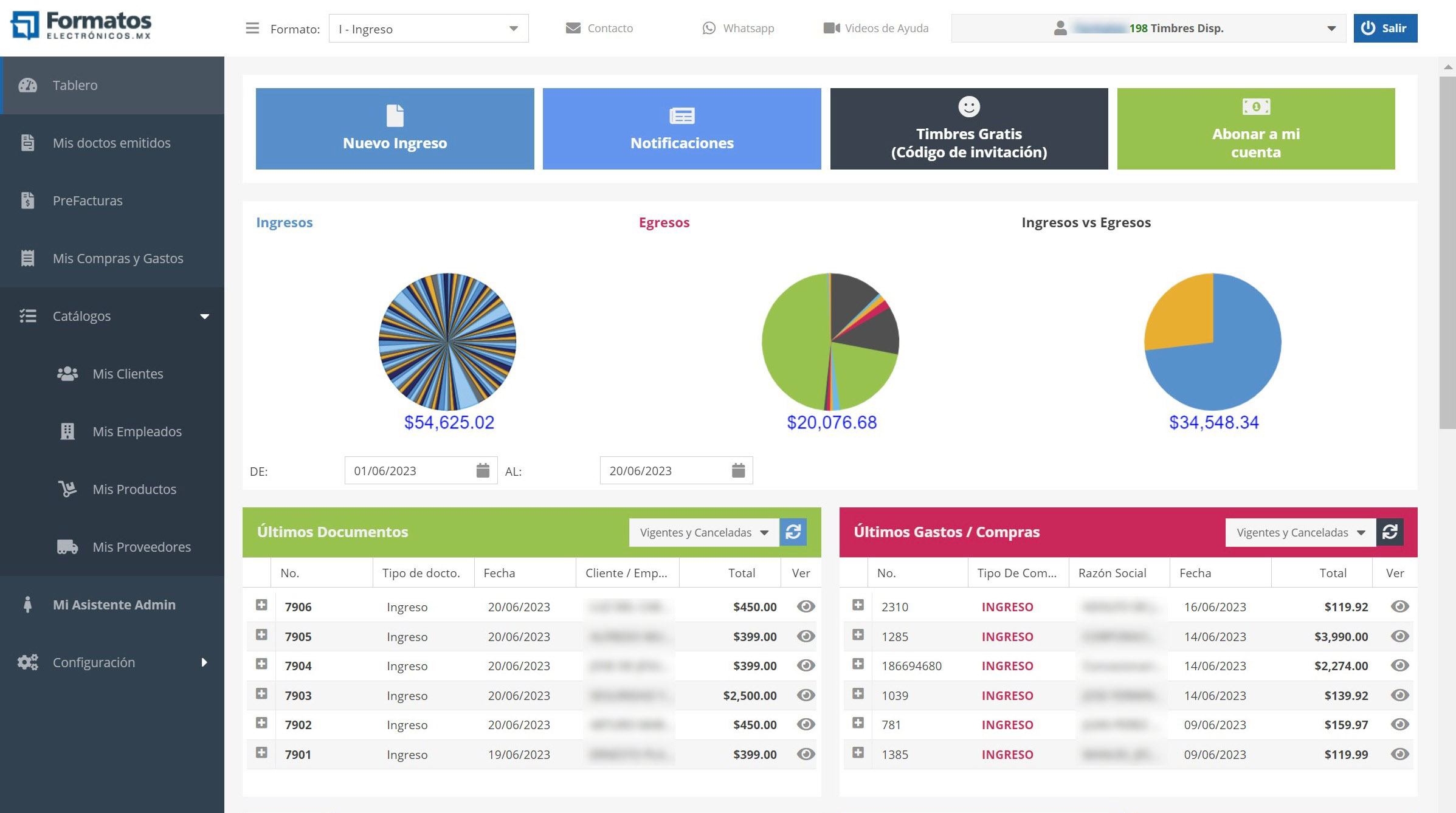Screen dimensions: 1456x813
Task: Open Vigentes y Canceladas filter in Últimos Documentos
Action: click(x=704, y=532)
